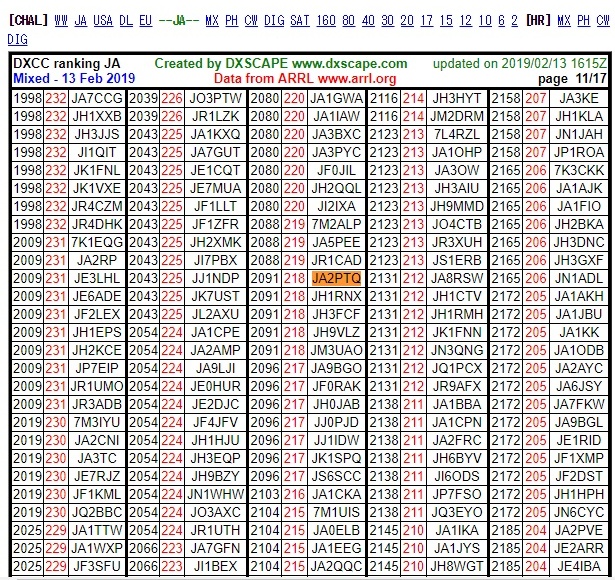Select the JH9MMD callsign cell
This screenshot has width=615, height=580.
point(457,206)
